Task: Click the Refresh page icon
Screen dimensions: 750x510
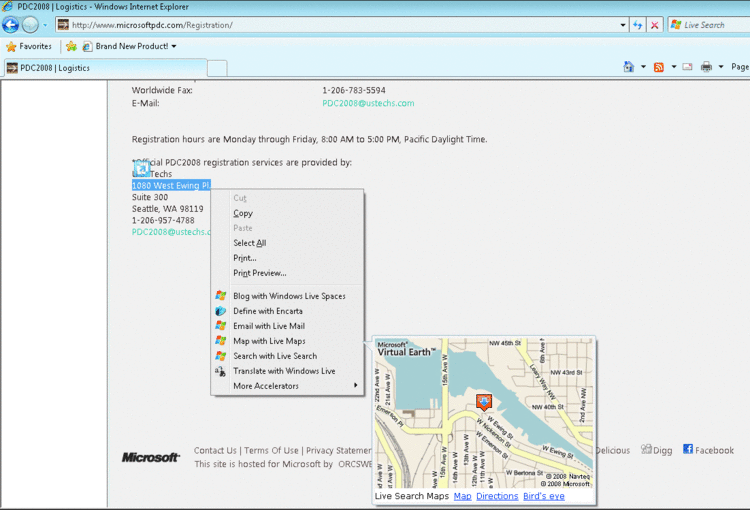Action: [637, 25]
